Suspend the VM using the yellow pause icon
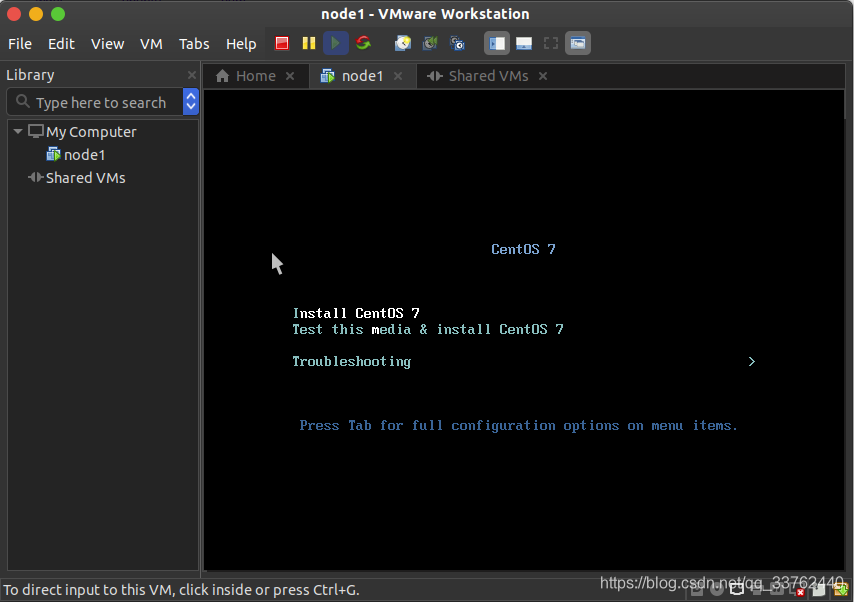Image resolution: width=854 pixels, height=602 pixels. (x=309, y=43)
